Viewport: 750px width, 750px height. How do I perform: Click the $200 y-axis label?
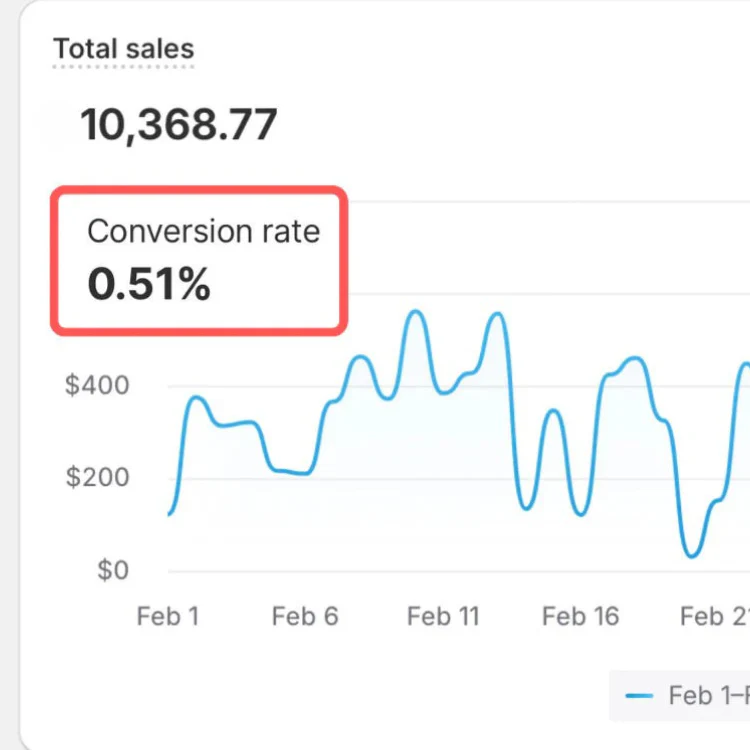click(96, 477)
